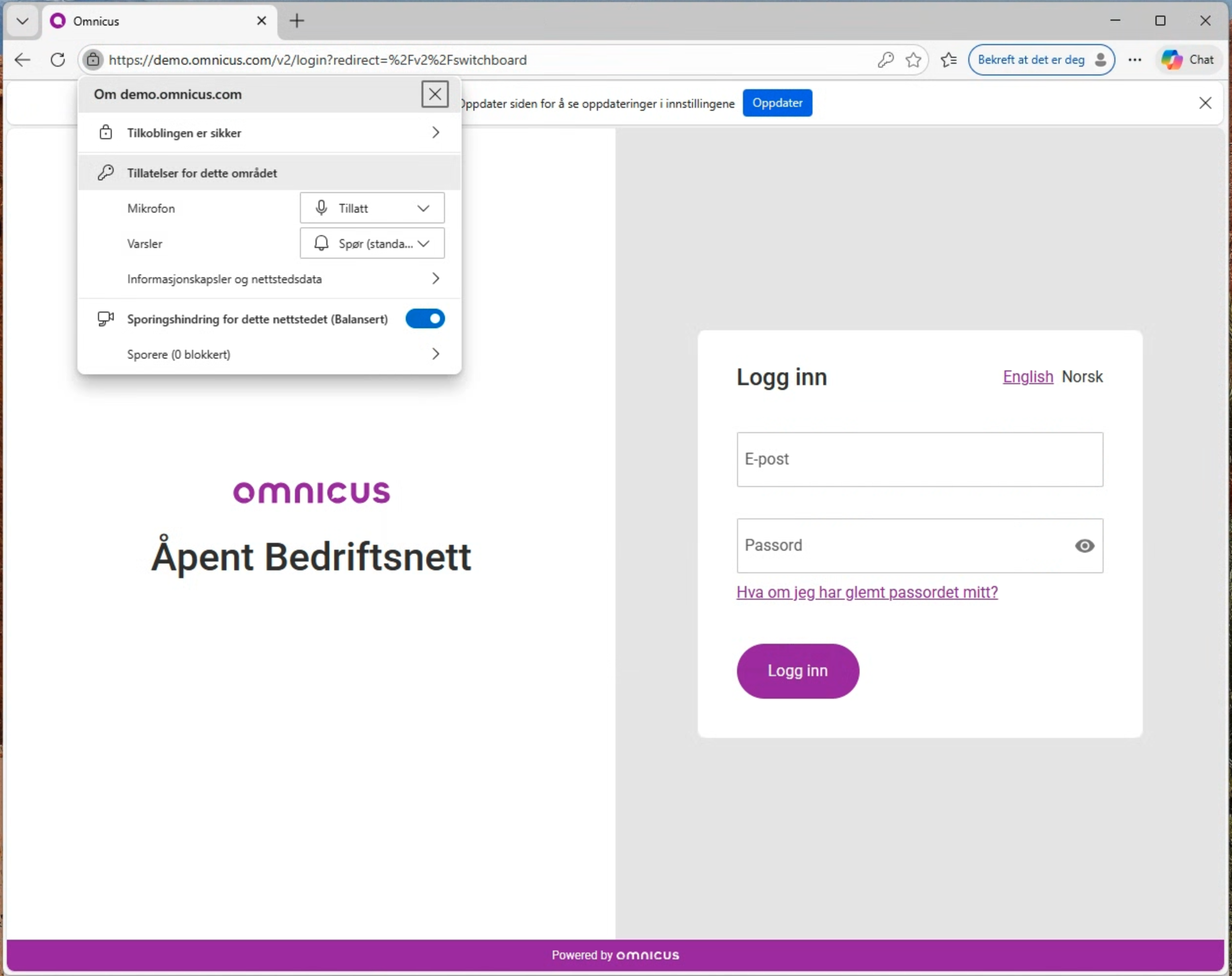Close the site info popup
The image size is (1232, 976).
[434, 94]
